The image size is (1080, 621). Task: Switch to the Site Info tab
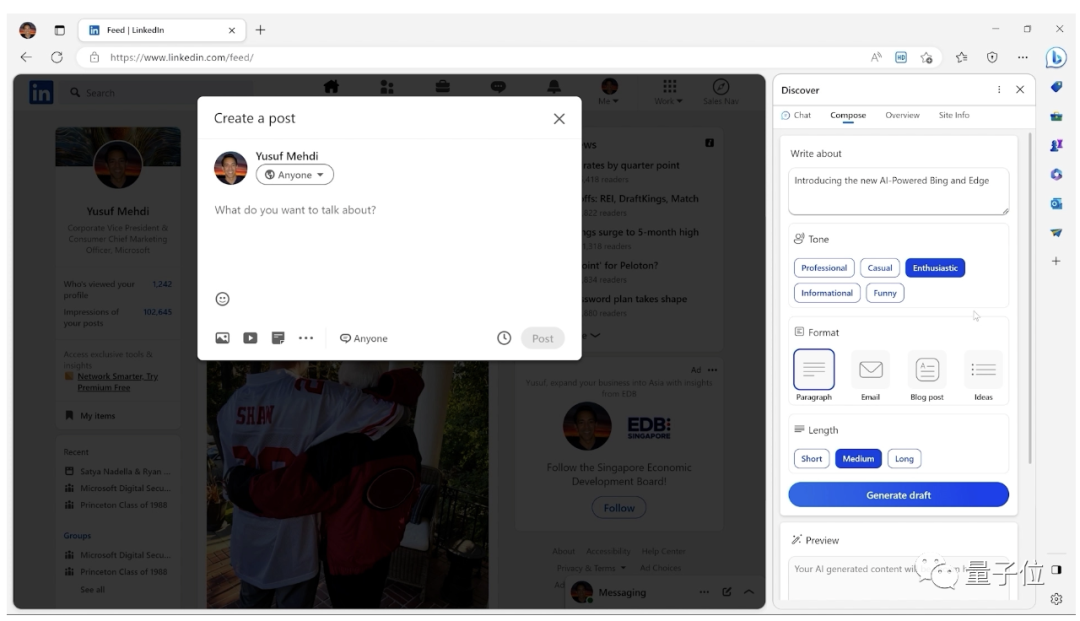[954, 115]
